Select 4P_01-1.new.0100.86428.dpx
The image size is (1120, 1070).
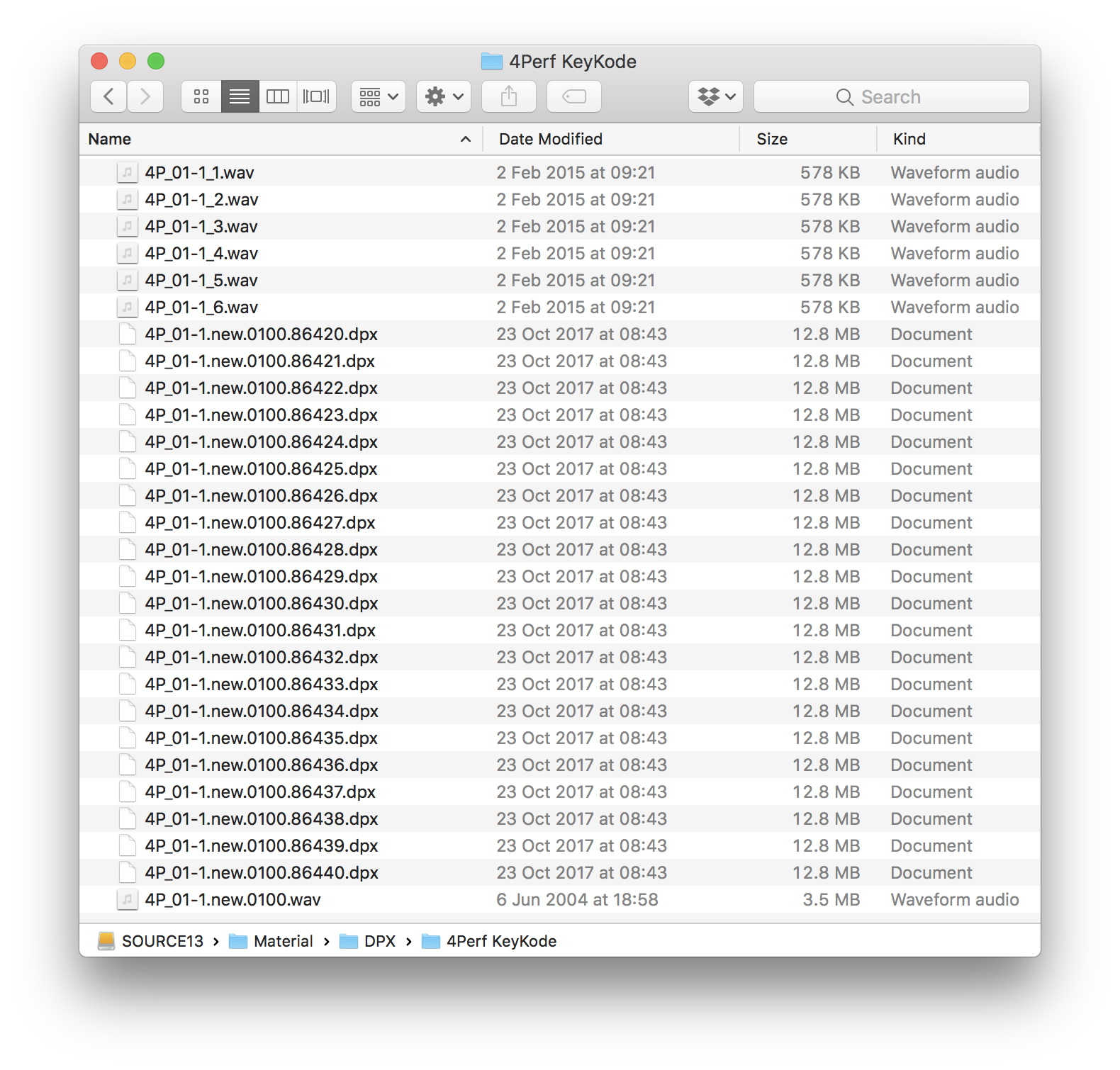560,549
